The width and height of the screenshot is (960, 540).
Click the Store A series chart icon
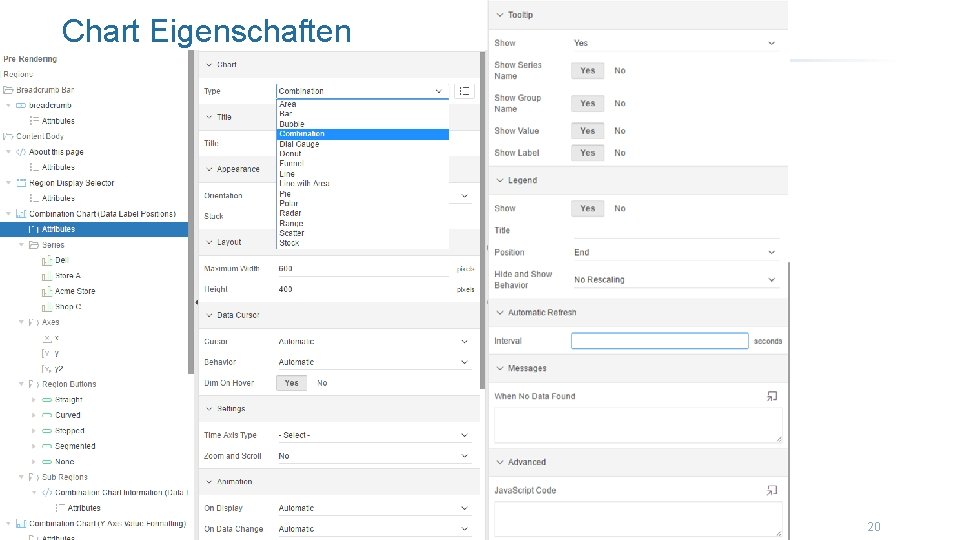[x=47, y=276]
